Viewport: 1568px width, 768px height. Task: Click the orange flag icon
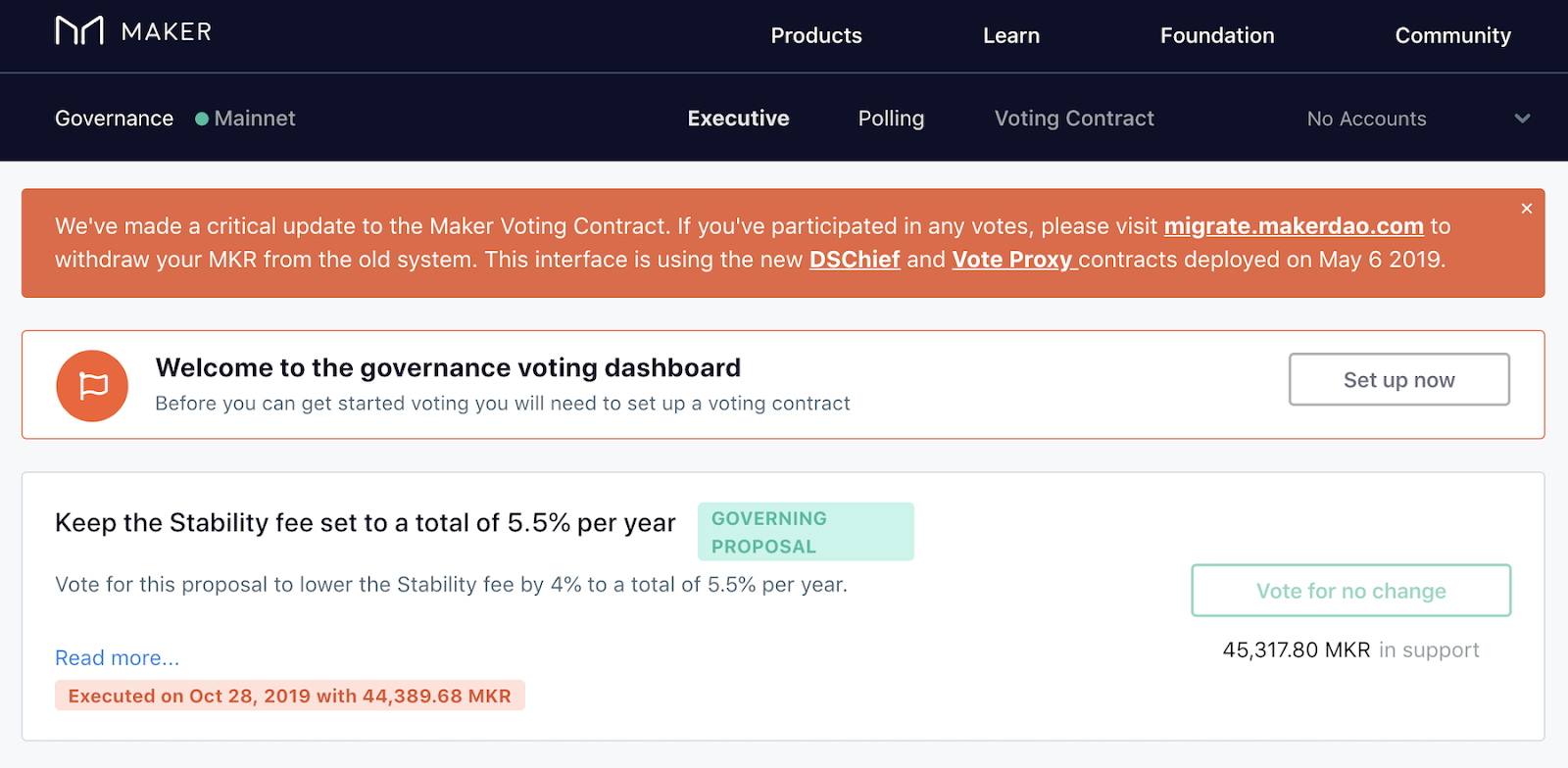tap(92, 386)
